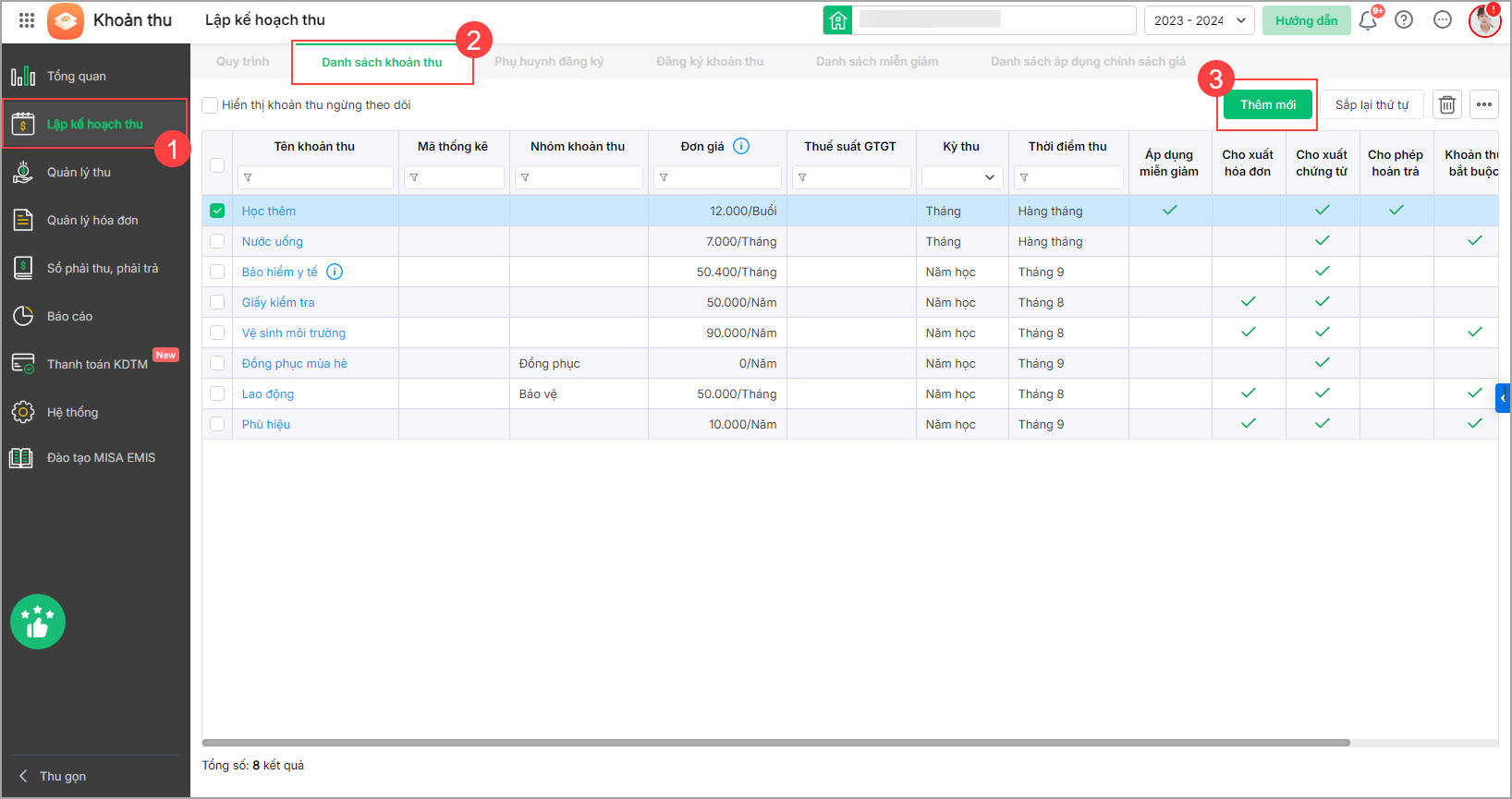This screenshot has width=1512, height=799.
Task: Collapse the sidebar with Thu gọn
Action: (x=53, y=776)
